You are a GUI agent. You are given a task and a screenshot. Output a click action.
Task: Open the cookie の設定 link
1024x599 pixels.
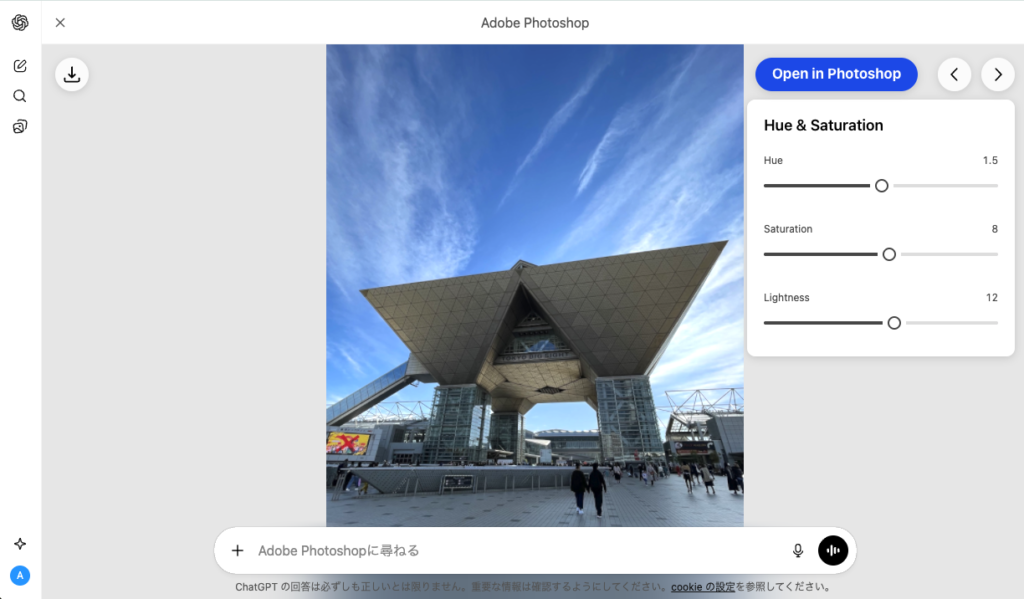coord(703,587)
